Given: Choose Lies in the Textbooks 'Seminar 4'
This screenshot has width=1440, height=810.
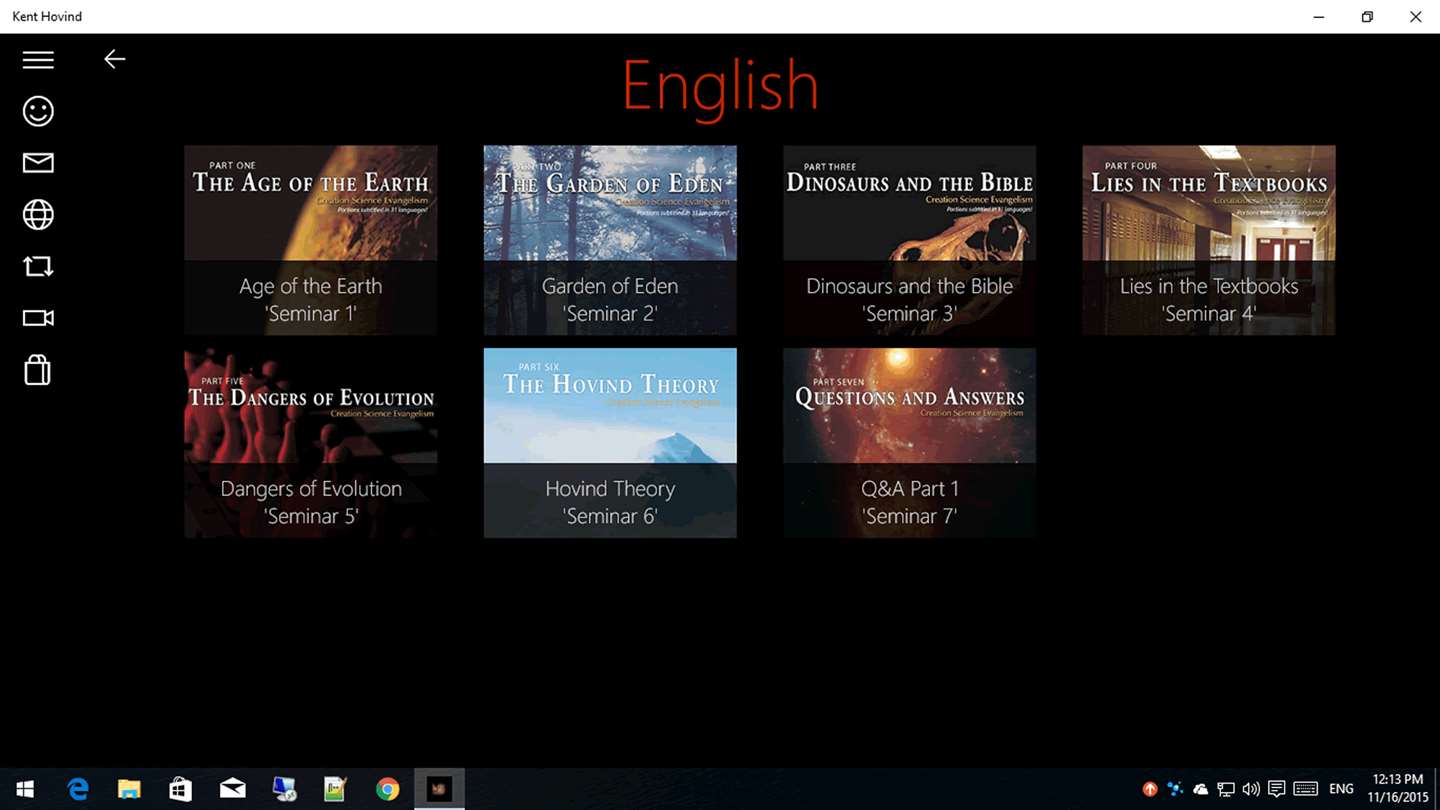Looking at the screenshot, I should coord(1209,240).
